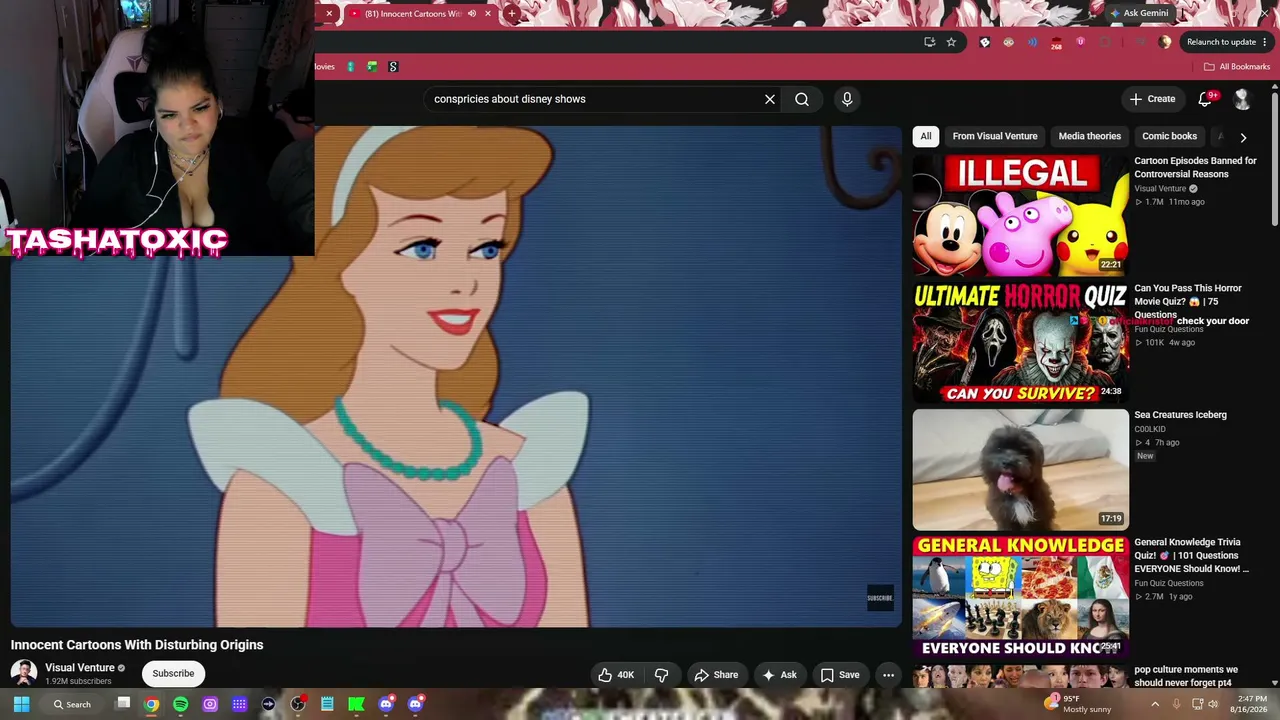This screenshot has height=720, width=1280.
Task: Click Relaunch to update button
Action: click(x=1221, y=42)
